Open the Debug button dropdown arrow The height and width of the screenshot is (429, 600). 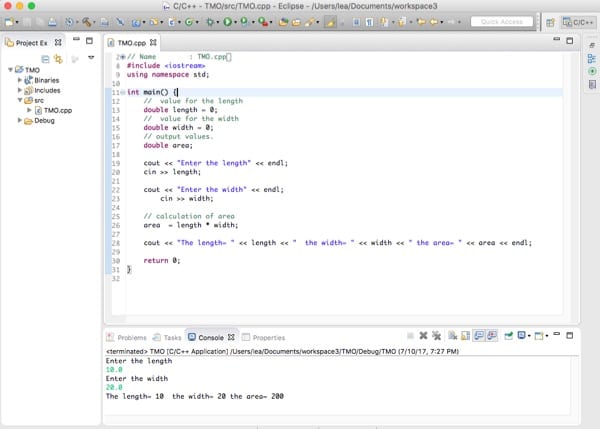217,22
